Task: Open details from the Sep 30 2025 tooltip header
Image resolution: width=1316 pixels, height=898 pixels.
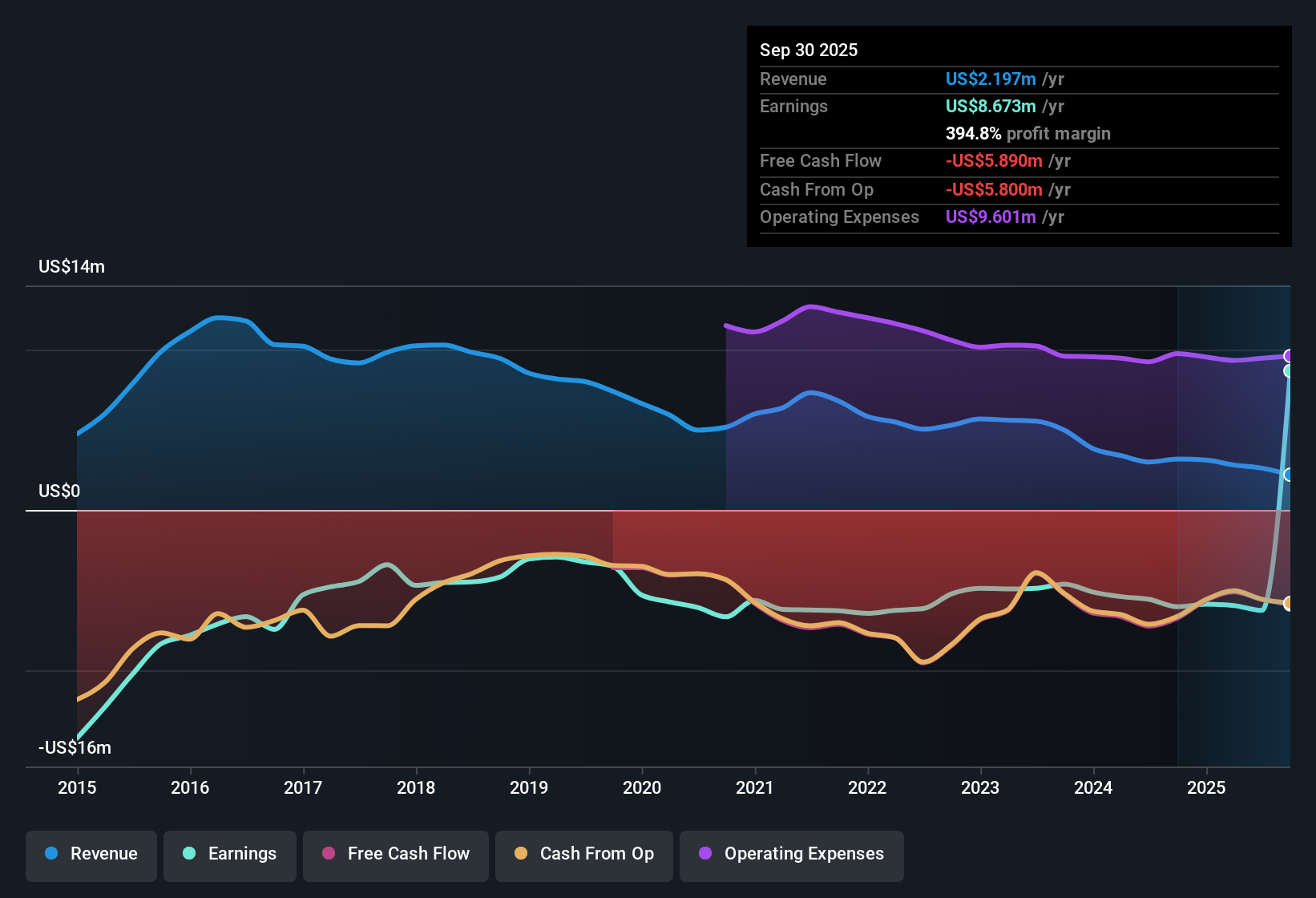Action: pos(809,50)
